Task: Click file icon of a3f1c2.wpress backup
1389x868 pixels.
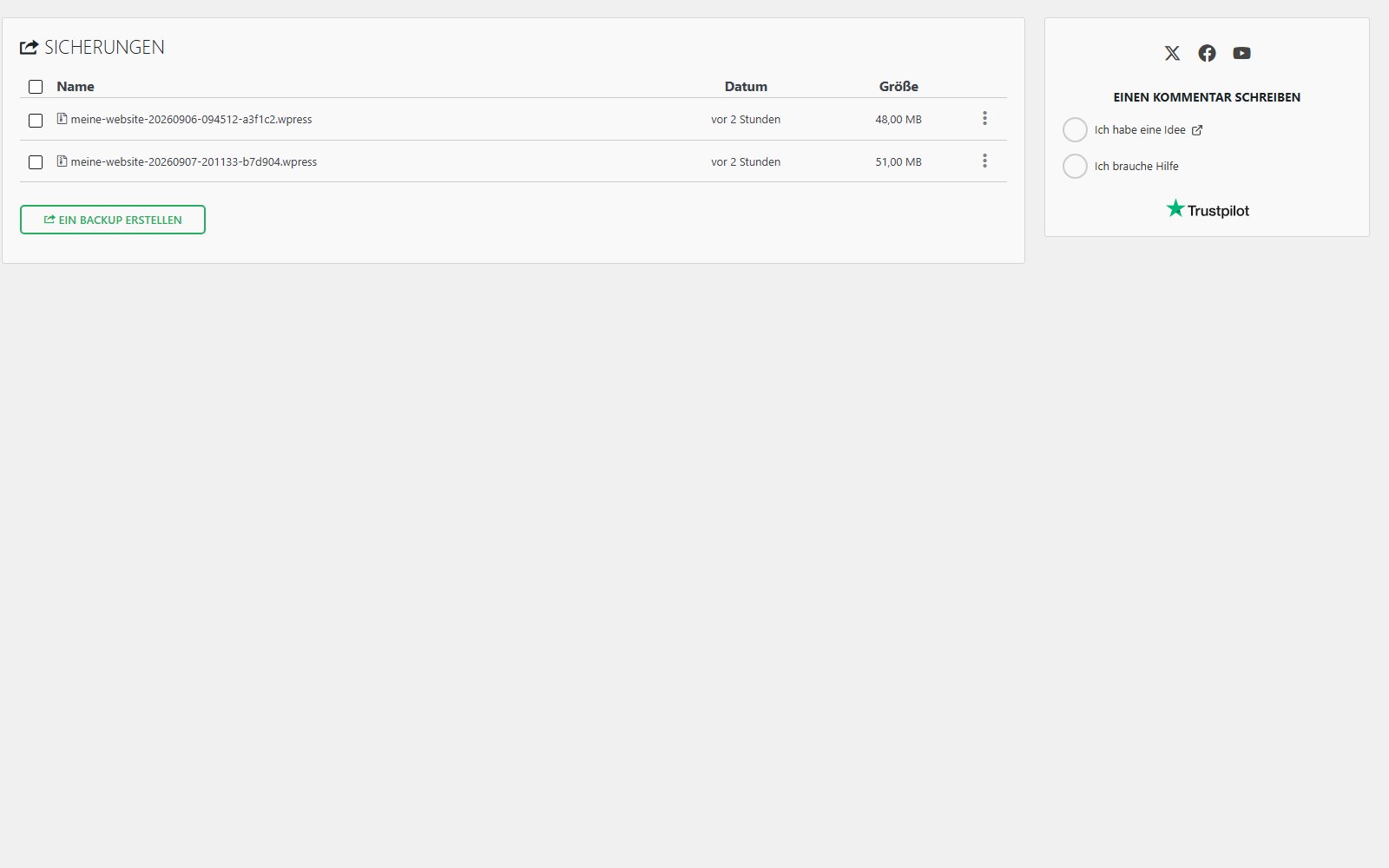Action: 62,119
